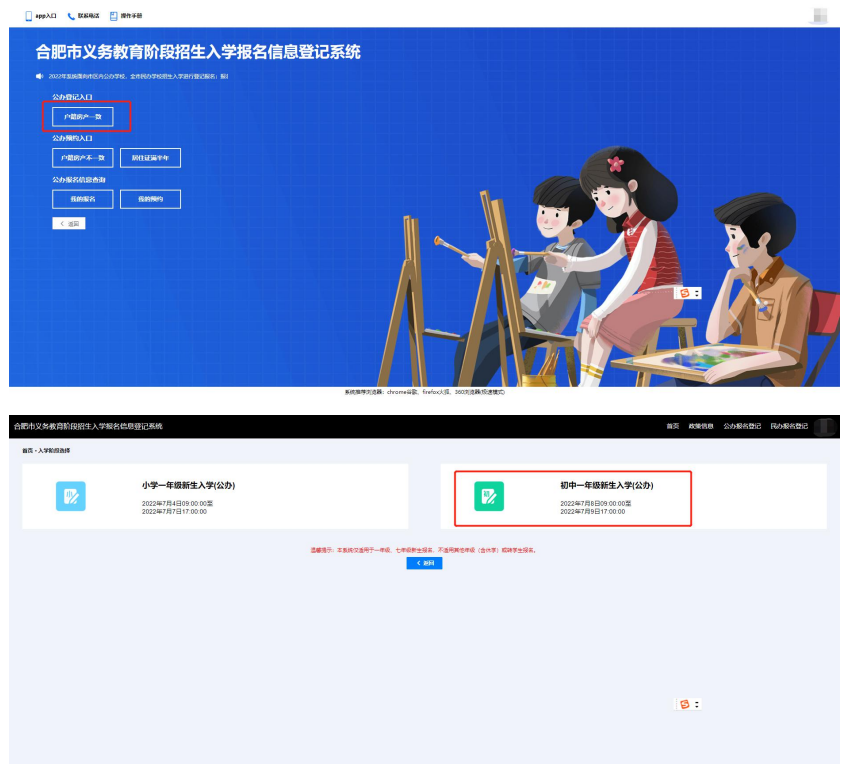The image size is (855, 772).
Task: Click the blue 小学一年级新生入学 pencil icon
Action: click(71, 497)
